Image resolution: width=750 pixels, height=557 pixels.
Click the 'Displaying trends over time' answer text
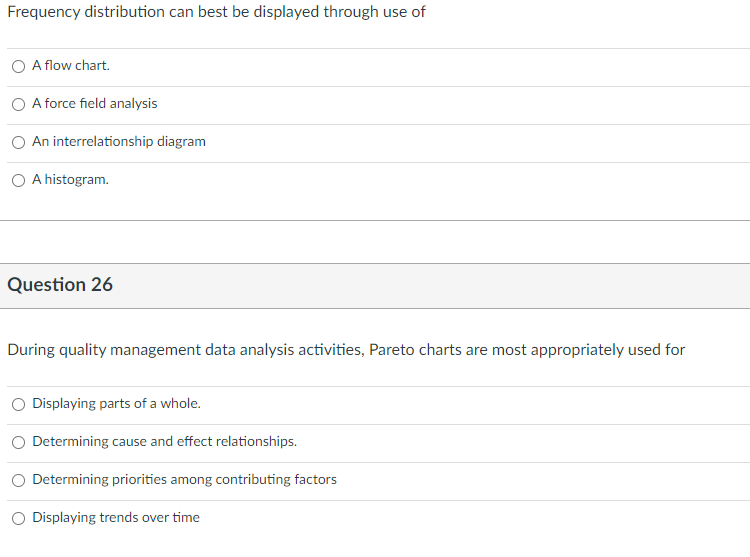[x=116, y=518]
